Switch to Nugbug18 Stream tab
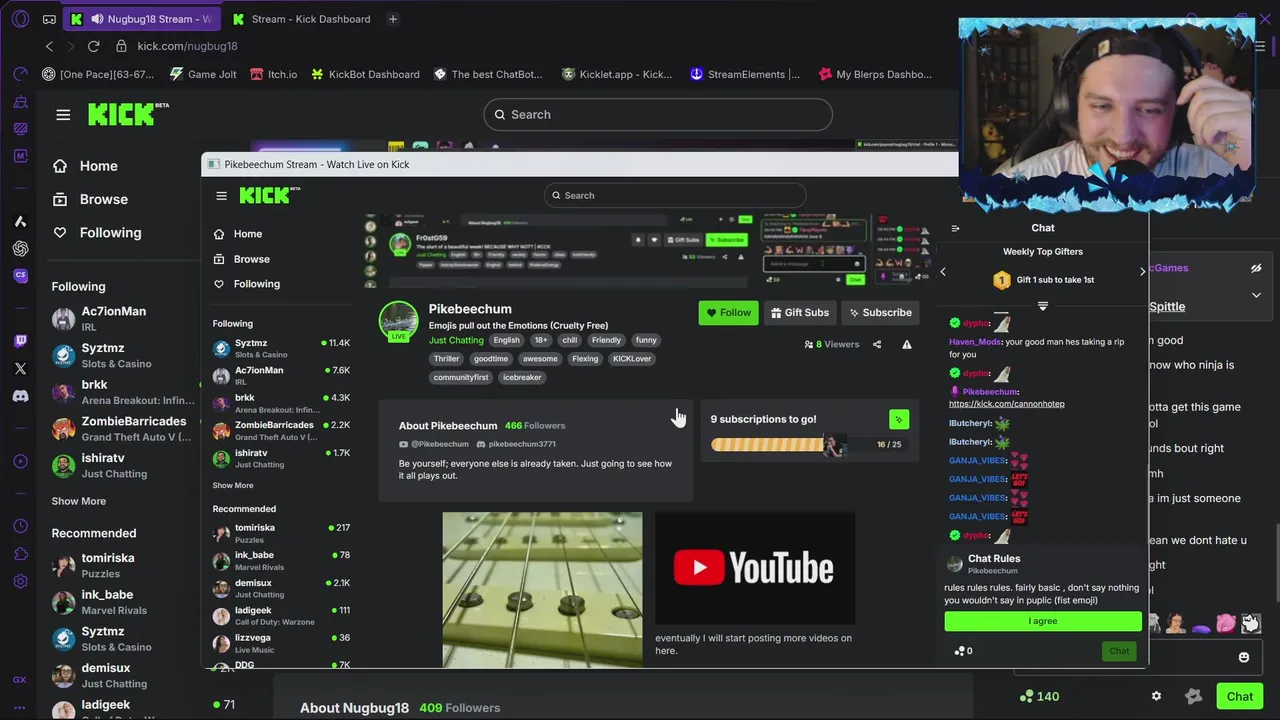1280x720 pixels. [141, 19]
